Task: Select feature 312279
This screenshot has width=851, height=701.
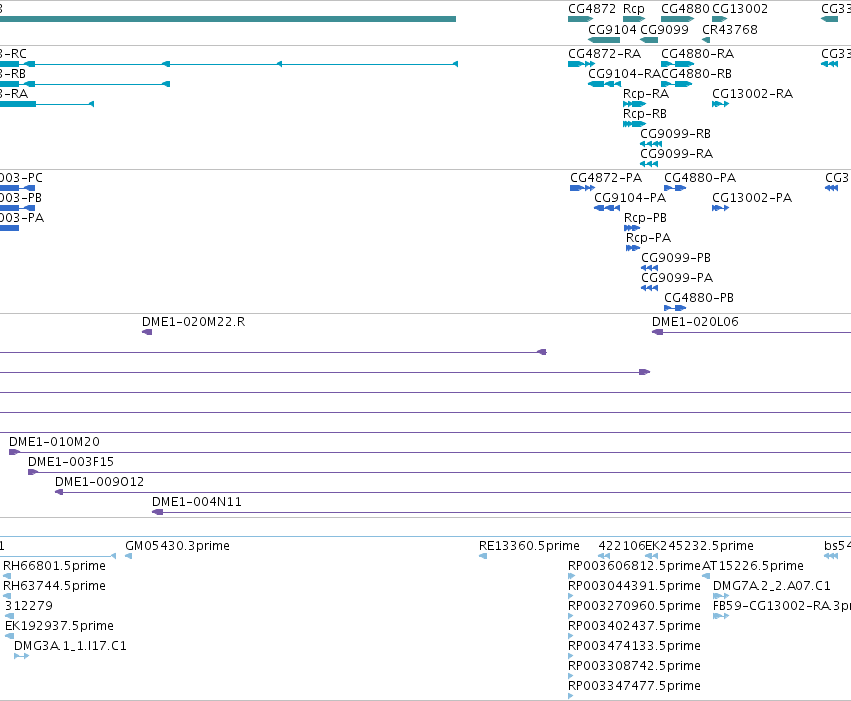Action: click(29, 606)
